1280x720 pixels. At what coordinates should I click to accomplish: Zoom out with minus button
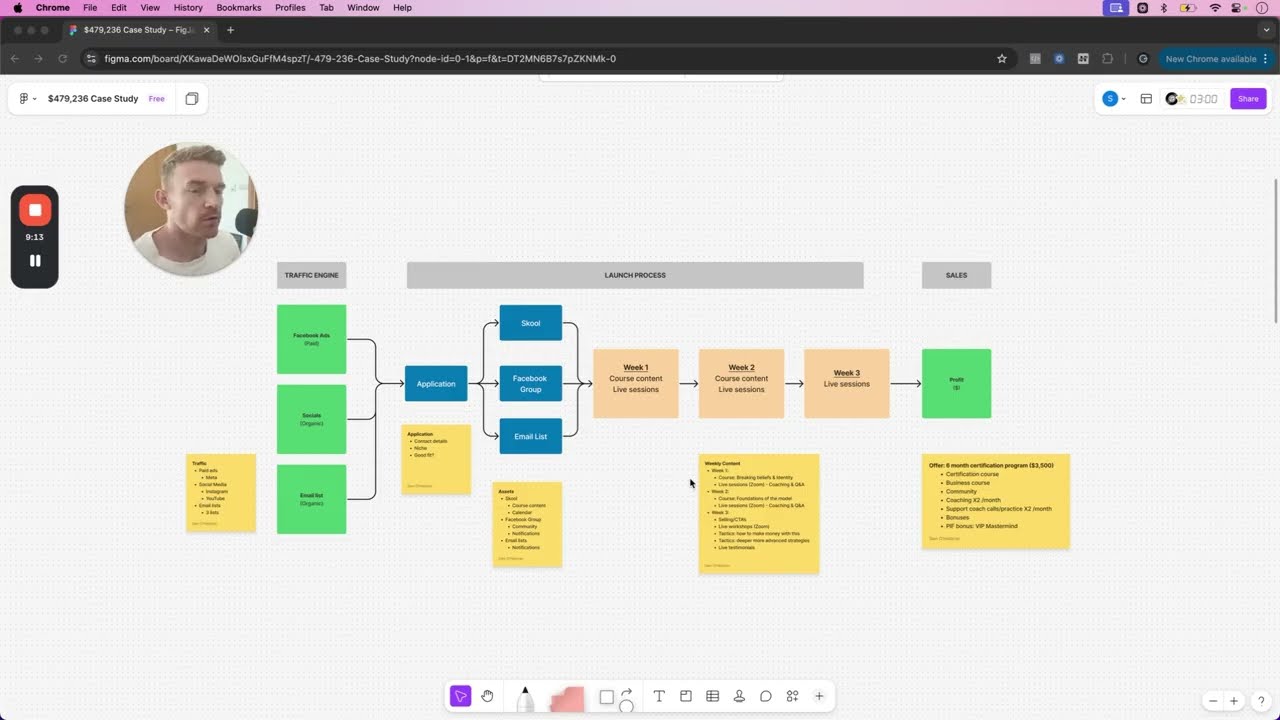(x=1212, y=701)
